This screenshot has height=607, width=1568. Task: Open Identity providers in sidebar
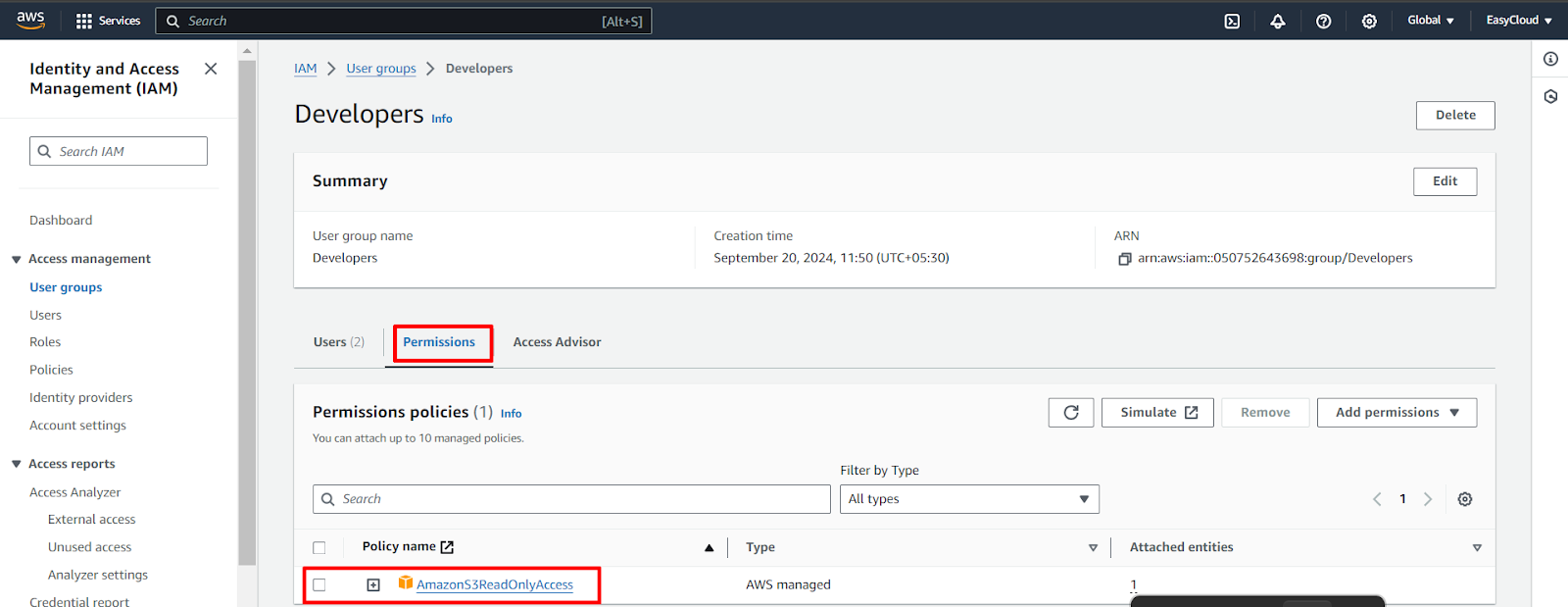tap(80, 397)
